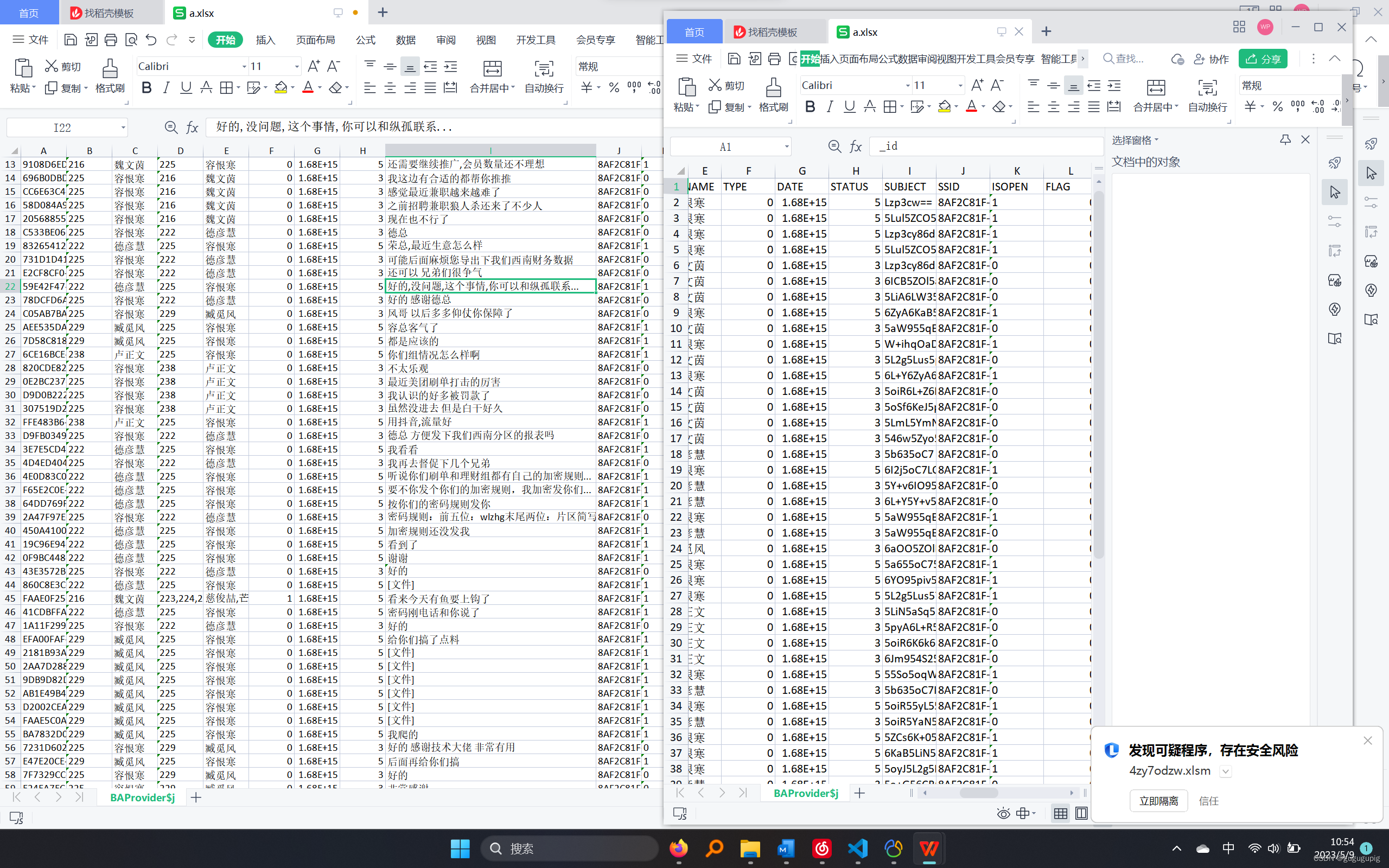The width and height of the screenshot is (1389, 868).
Task: Switch to 找稻壳模板 tab in right window
Action: click(772, 32)
